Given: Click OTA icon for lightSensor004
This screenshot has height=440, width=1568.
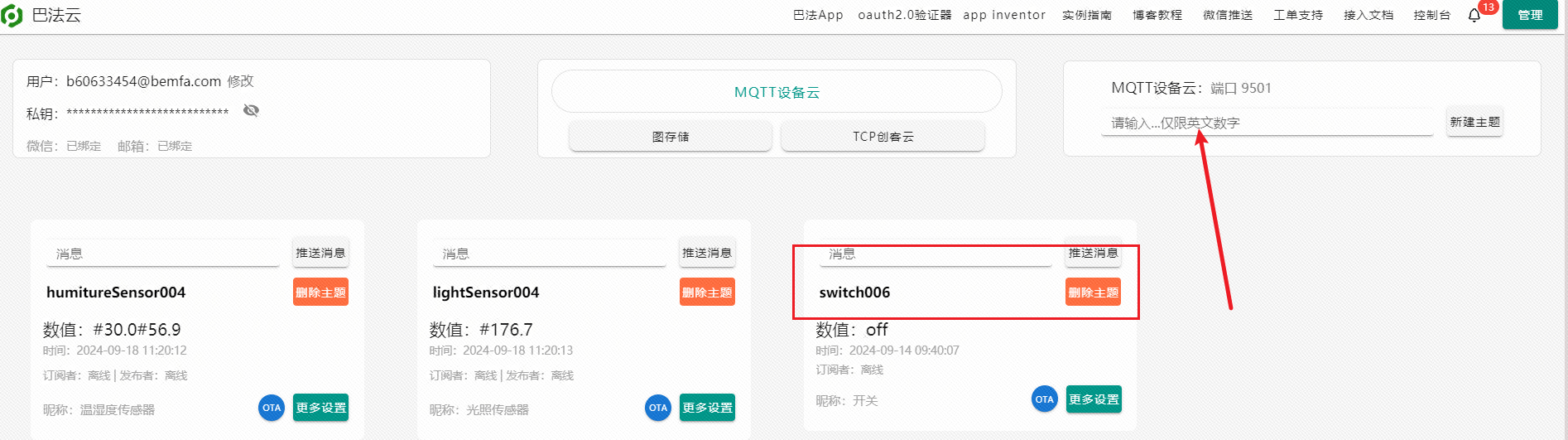Looking at the screenshot, I should pos(658,408).
